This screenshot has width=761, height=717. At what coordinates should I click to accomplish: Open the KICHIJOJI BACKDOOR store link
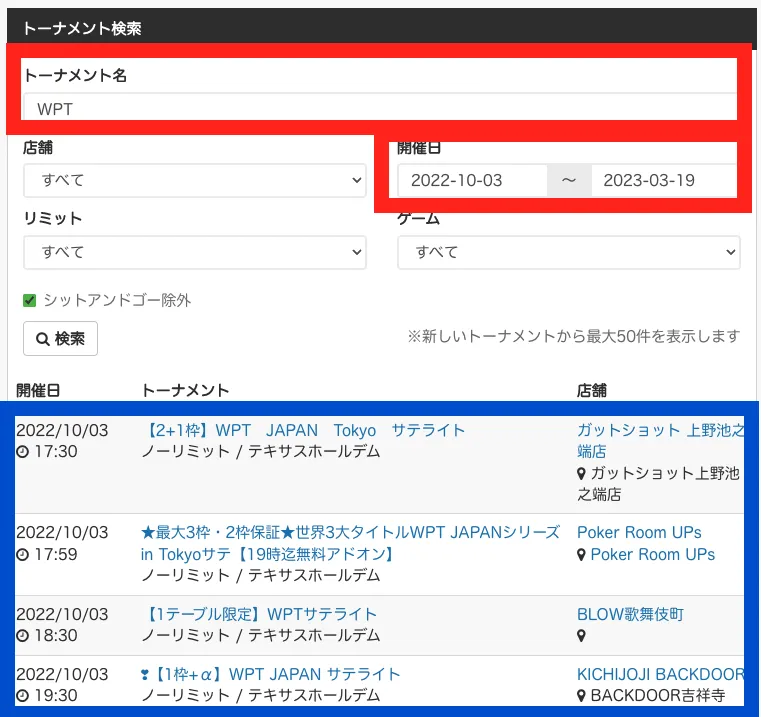tap(661, 674)
